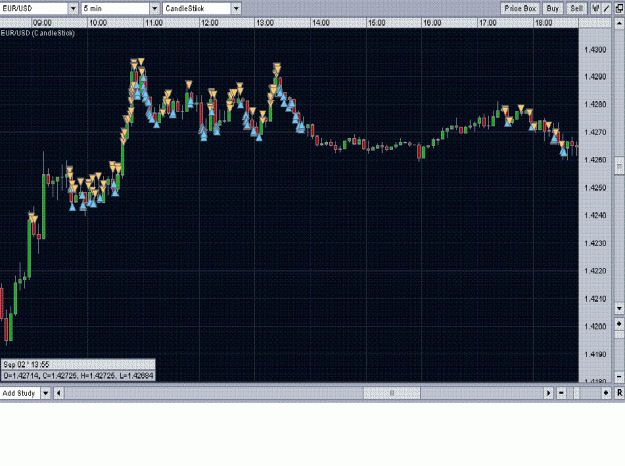Click the horizontal zoom slider handle
This screenshot has width=625, height=466.
coord(576,393)
